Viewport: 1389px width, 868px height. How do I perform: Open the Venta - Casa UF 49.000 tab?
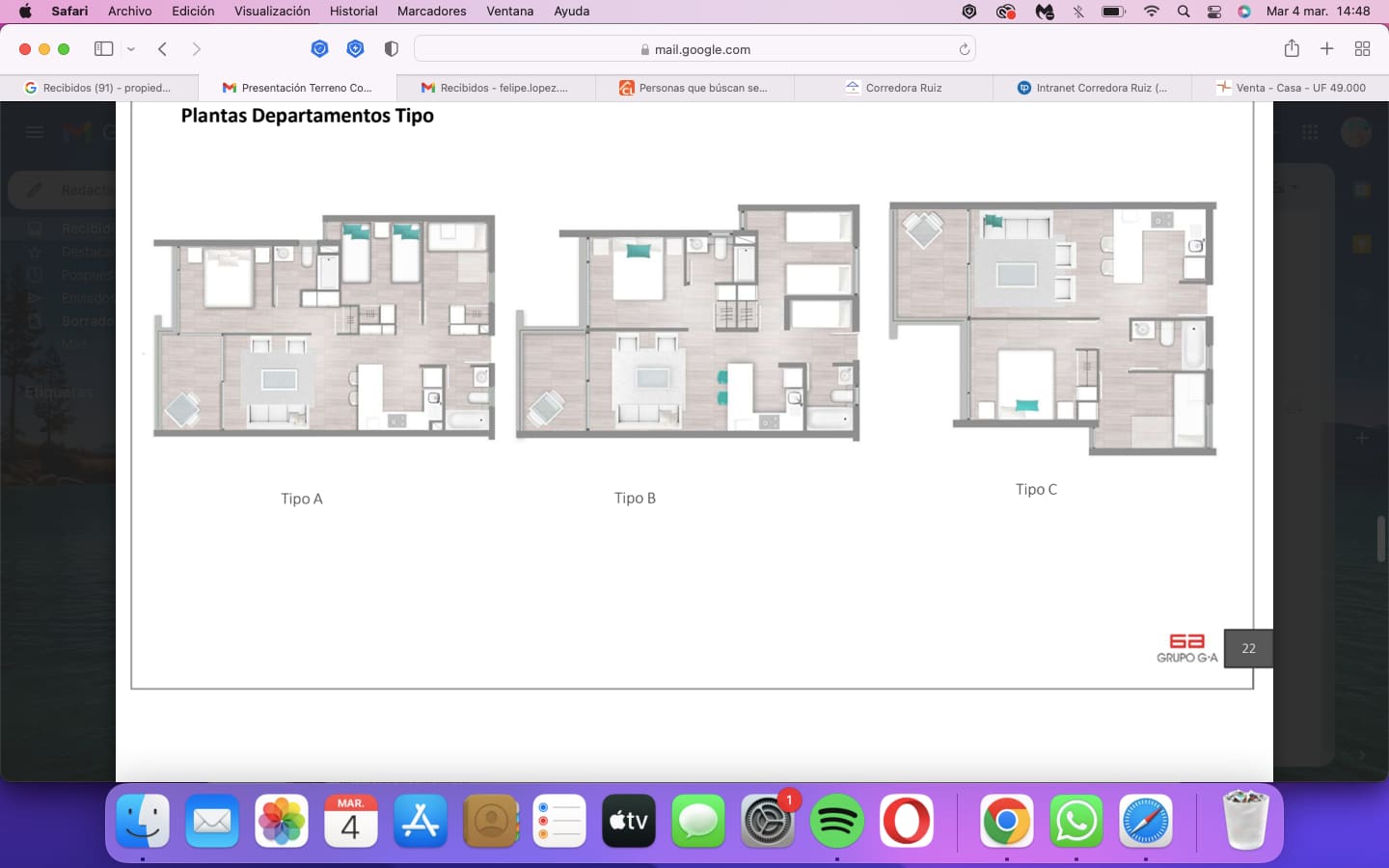point(1291,88)
